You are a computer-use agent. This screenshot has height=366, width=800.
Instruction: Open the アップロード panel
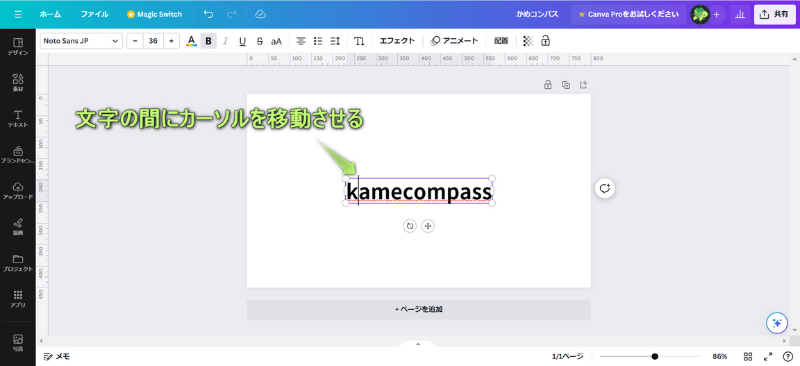pyautogui.click(x=18, y=190)
